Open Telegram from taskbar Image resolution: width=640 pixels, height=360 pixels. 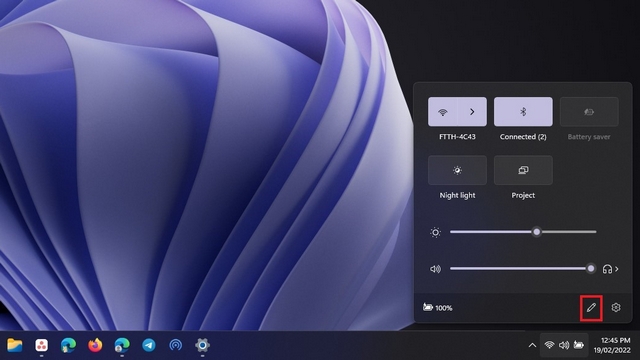pyautogui.click(x=149, y=345)
